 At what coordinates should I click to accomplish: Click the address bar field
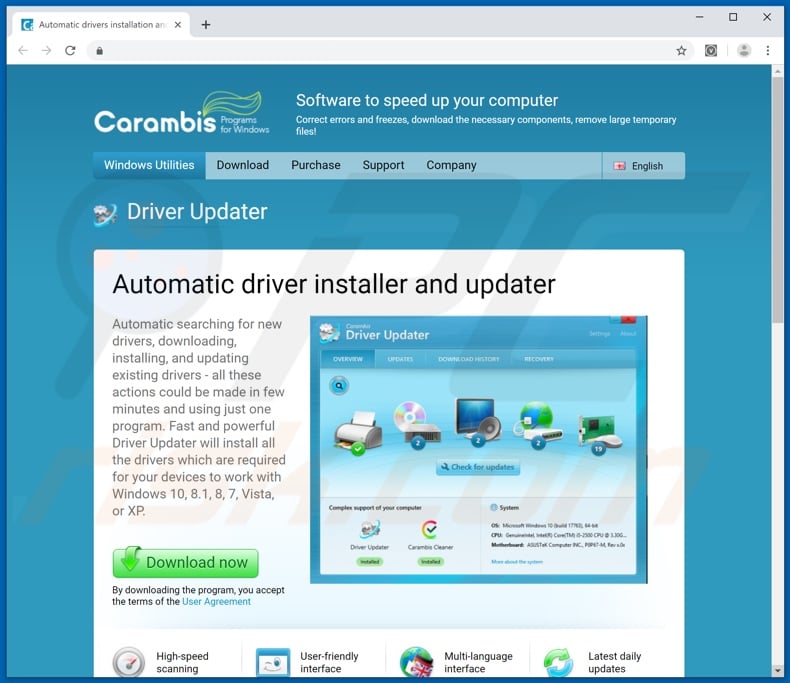[388, 50]
